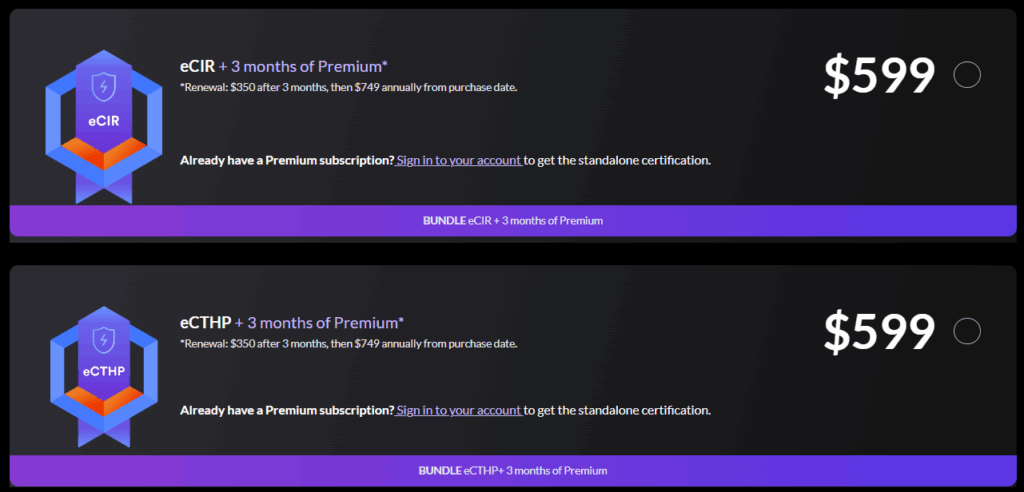Open the sign in link in eCIR card
This screenshot has height=492, width=1024.
(459, 160)
